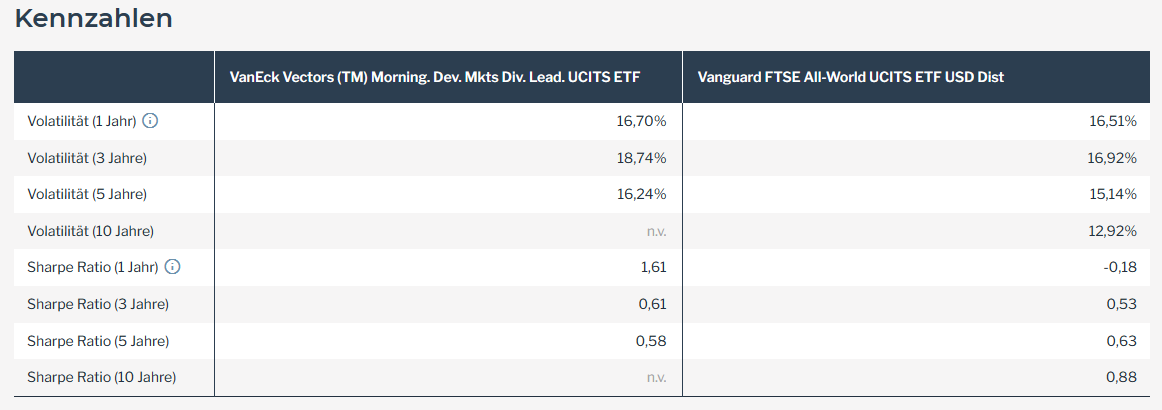Open Vanguard FTSE All-World UCITS ETF header
The image size is (1162, 410).
pyautogui.click(x=850, y=77)
